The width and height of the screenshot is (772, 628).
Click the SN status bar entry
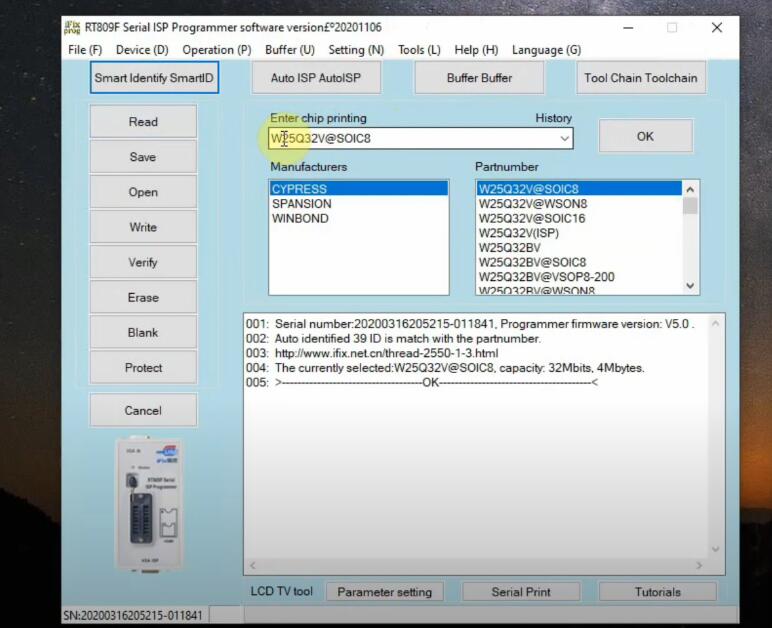(133, 615)
